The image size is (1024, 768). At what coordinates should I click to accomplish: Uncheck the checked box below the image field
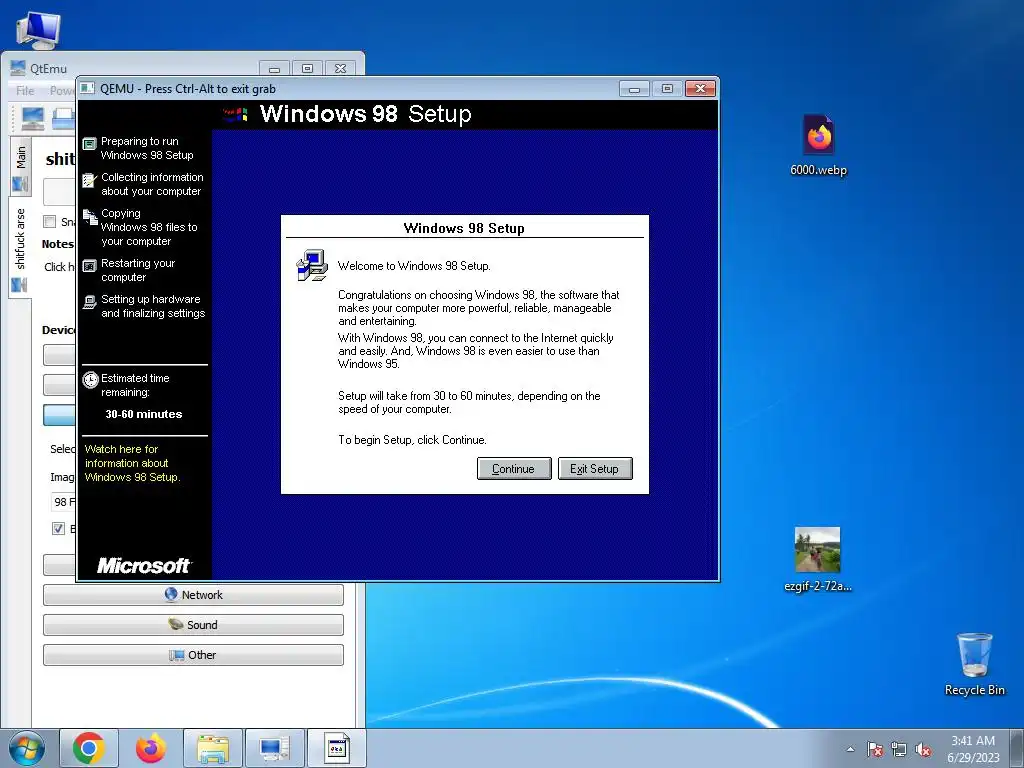(58, 528)
